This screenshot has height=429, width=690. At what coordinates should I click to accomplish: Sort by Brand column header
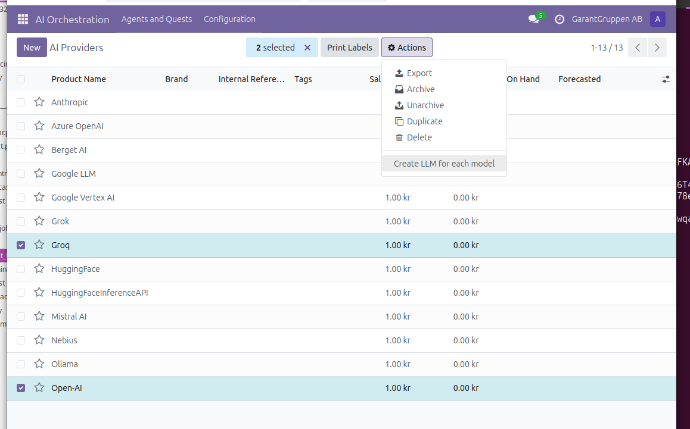coord(176,79)
